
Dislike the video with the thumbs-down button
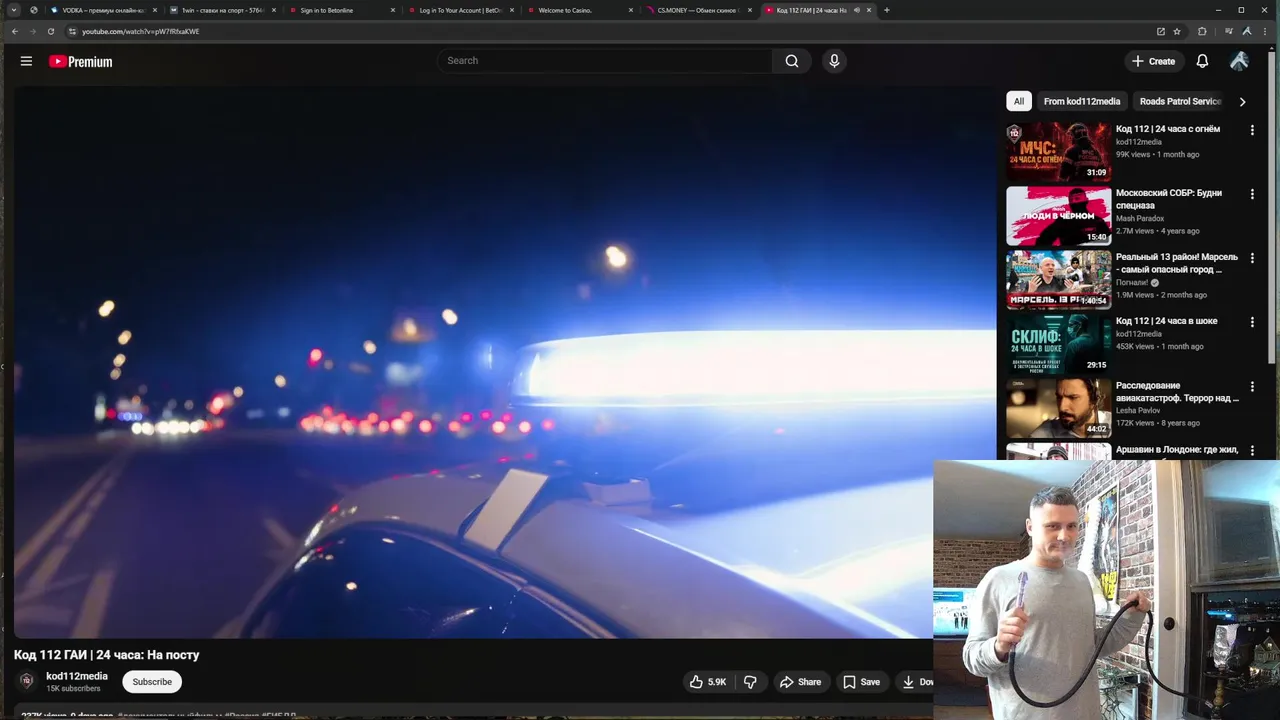pos(750,682)
